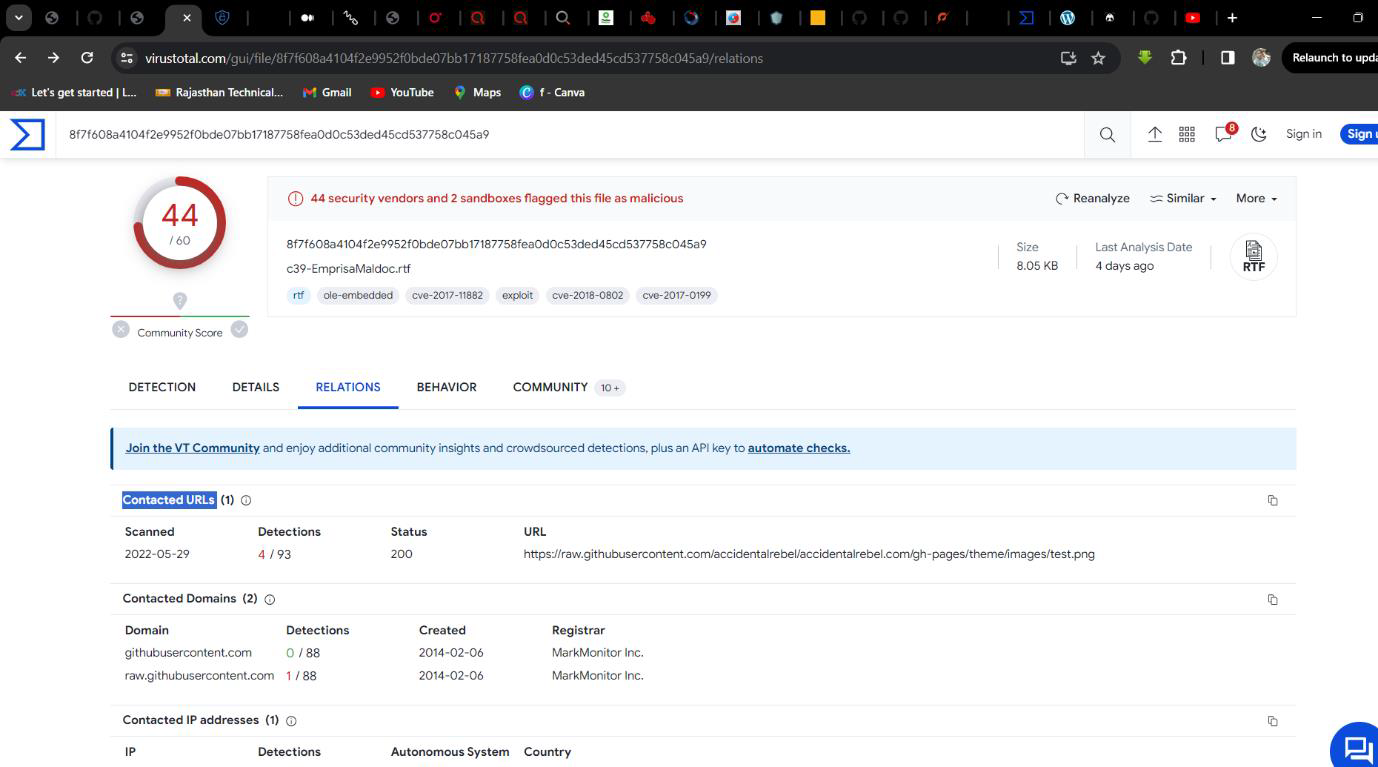
Task: Open the browser tab search chevron
Action: pos(18,17)
